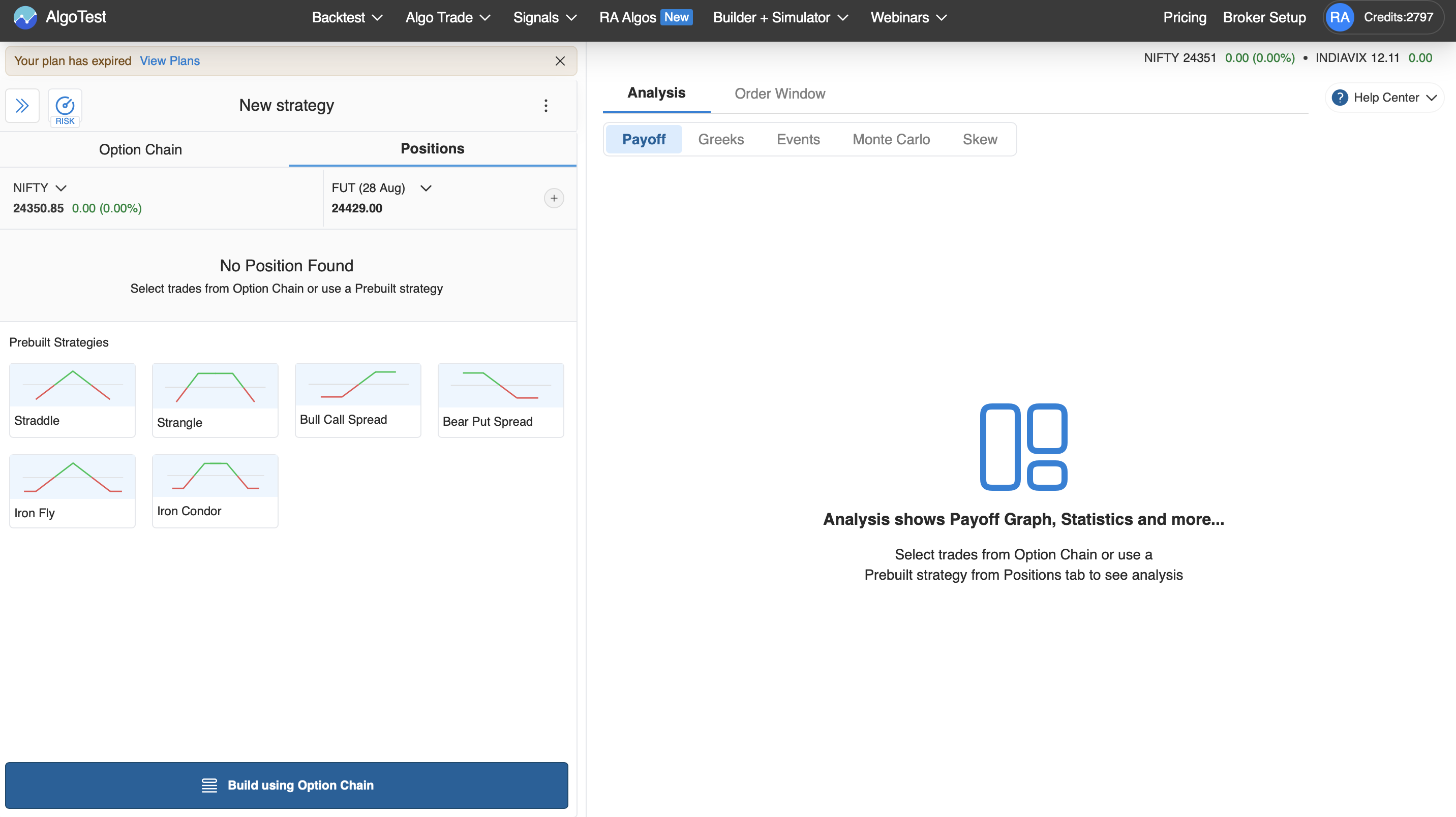The height and width of the screenshot is (817, 1456).
Task: Switch to the Order Window tab
Action: pyautogui.click(x=779, y=94)
